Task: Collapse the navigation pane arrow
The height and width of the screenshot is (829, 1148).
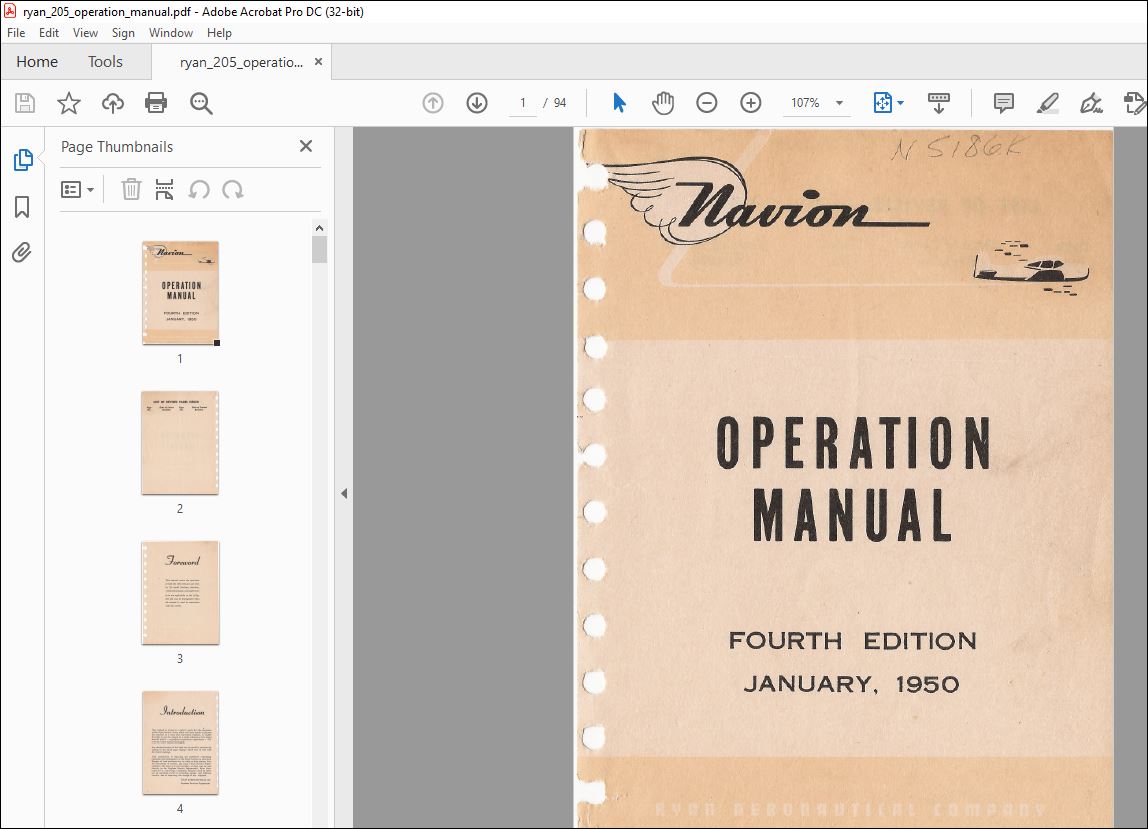Action: click(x=344, y=494)
